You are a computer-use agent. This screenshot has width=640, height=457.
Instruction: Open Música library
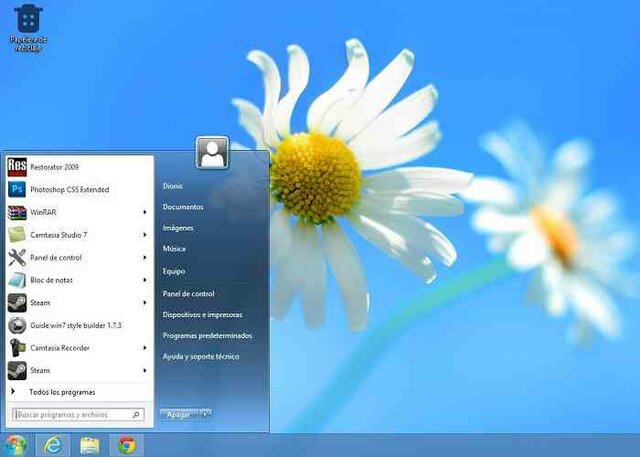tap(174, 249)
